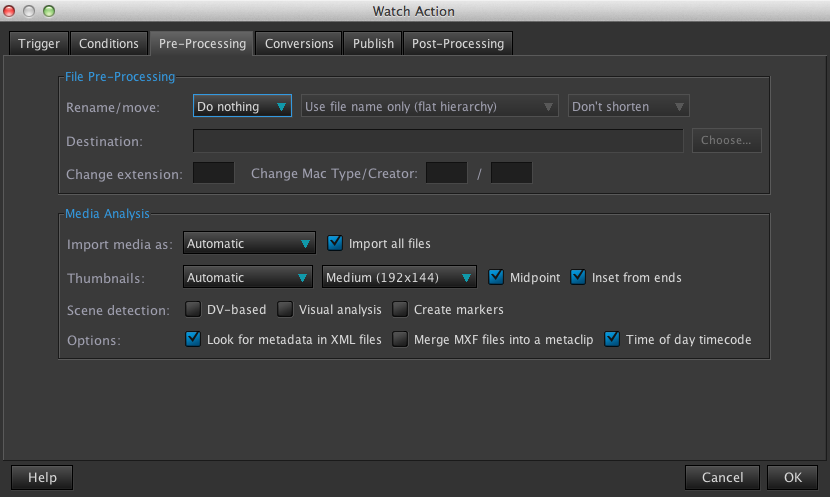
Task: Enable DV-based scene detection
Action: [x=193, y=310]
